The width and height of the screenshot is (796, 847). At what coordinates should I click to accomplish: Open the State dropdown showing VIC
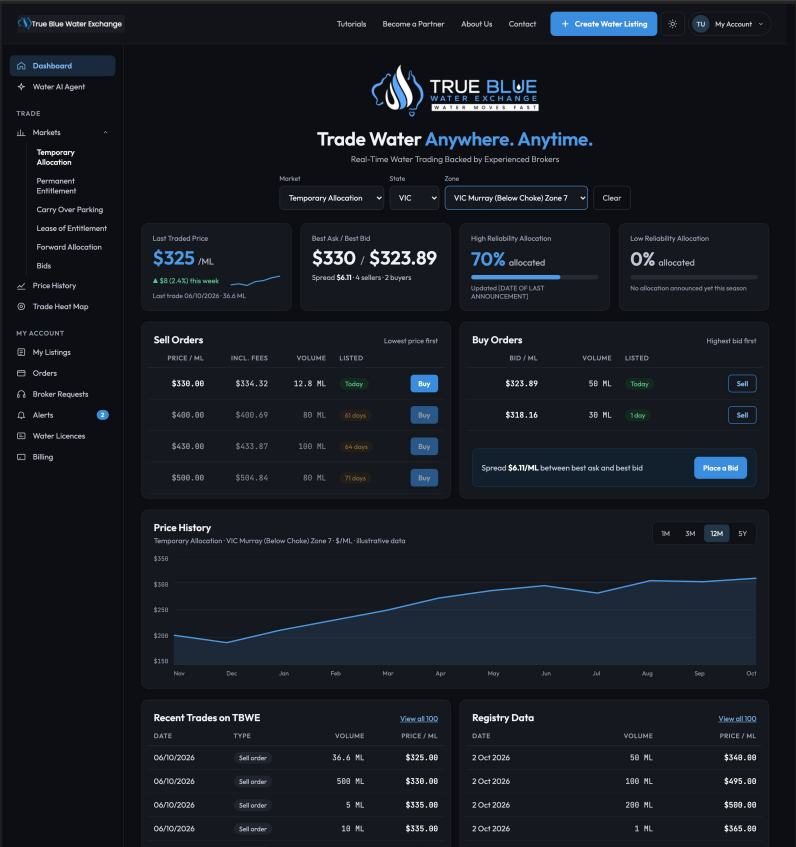coord(414,198)
